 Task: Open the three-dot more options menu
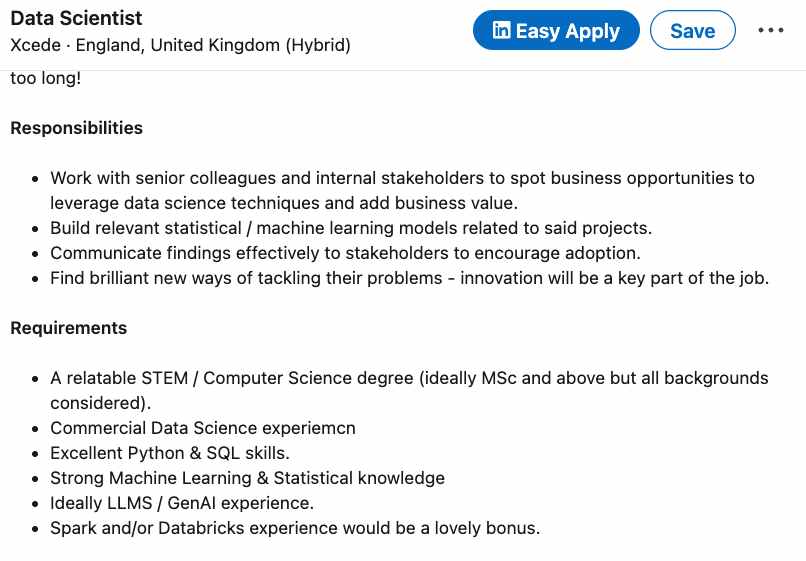(771, 31)
